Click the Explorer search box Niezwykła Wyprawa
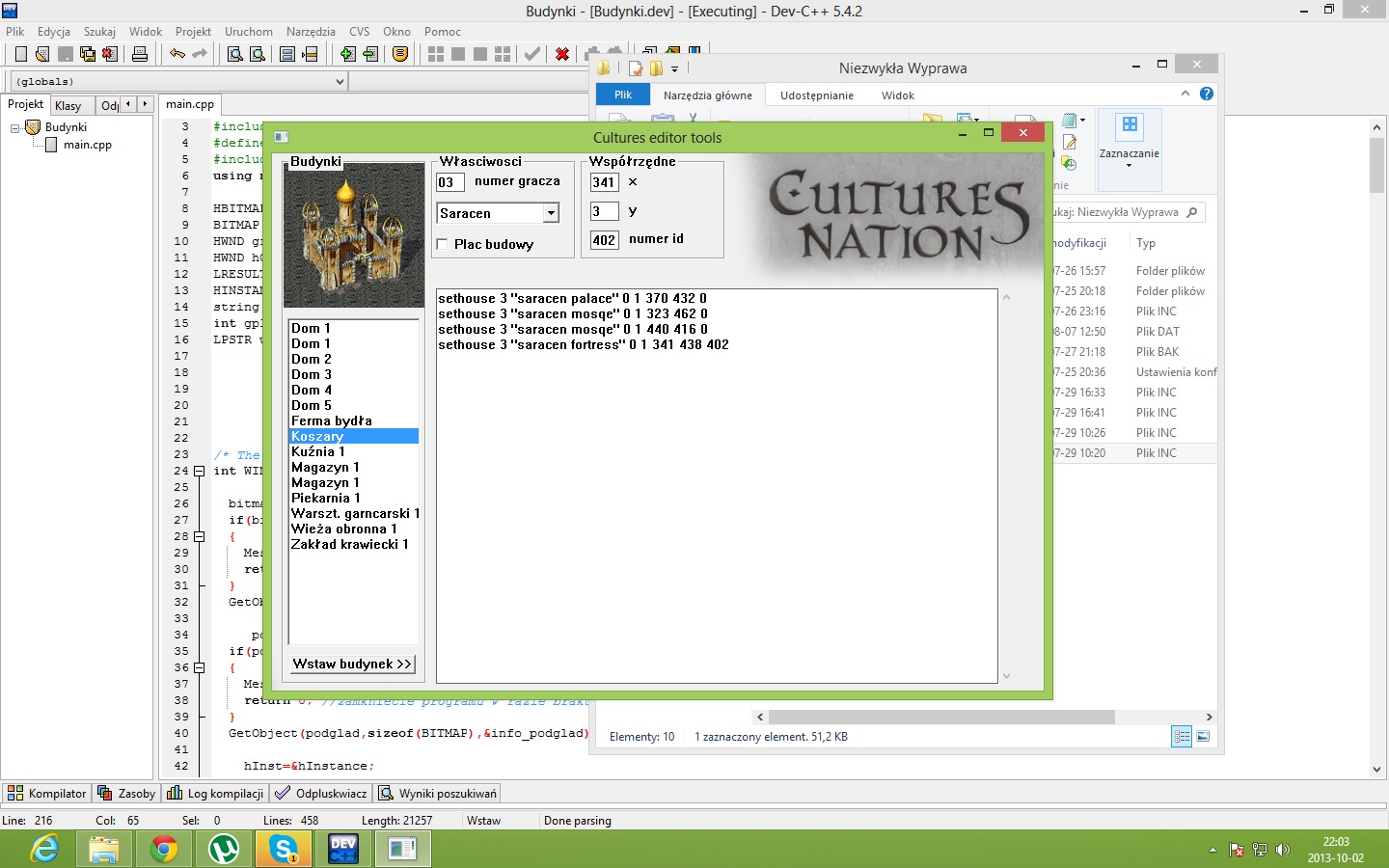1389x868 pixels. [x=1129, y=212]
